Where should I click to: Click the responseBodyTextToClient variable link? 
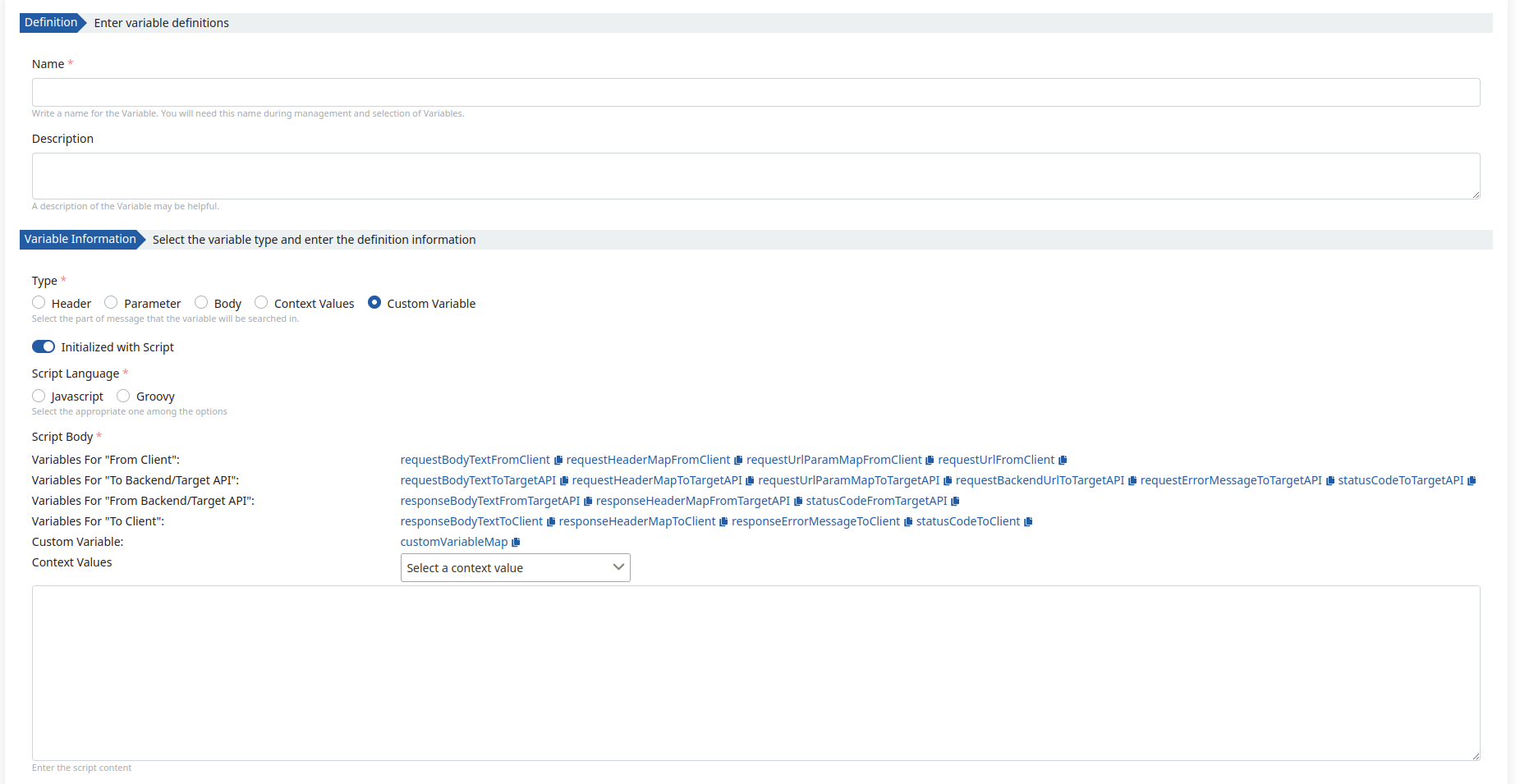coord(471,522)
